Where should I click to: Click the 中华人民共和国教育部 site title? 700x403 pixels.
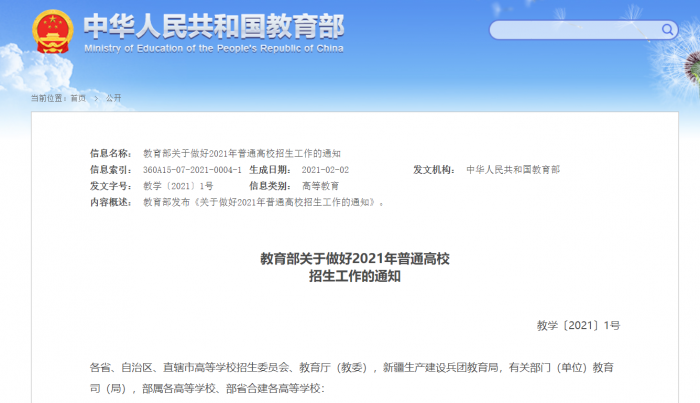pyautogui.click(x=214, y=26)
